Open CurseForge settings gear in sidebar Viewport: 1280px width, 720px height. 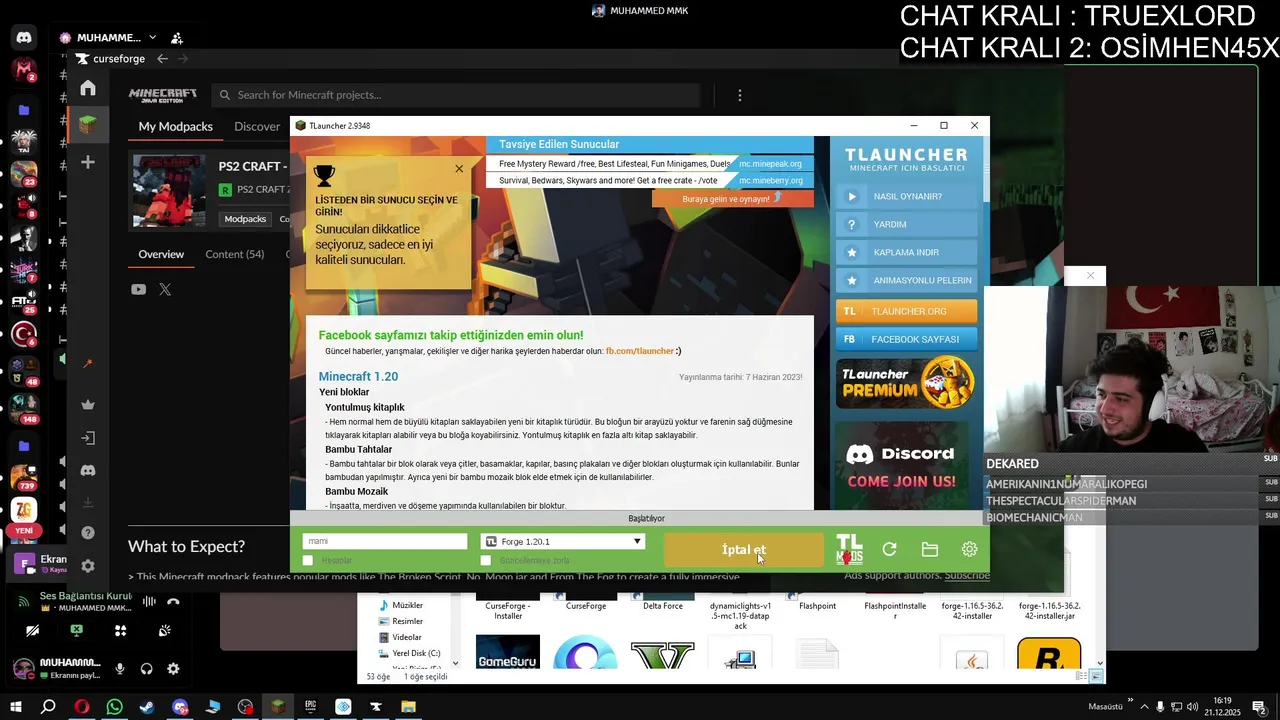[x=88, y=566]
